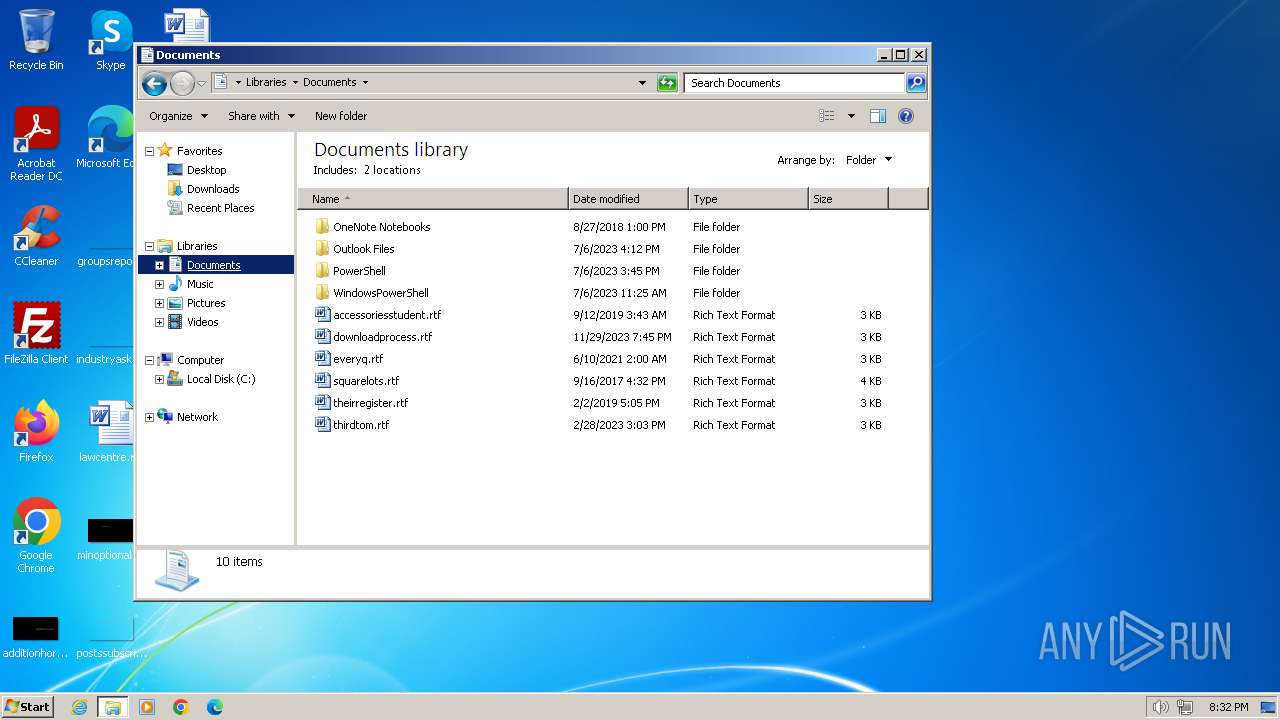Viewport: 1280px width, 720px height.
Task: Select thirdtom.rtf file
Action: (x=360, y=425)
